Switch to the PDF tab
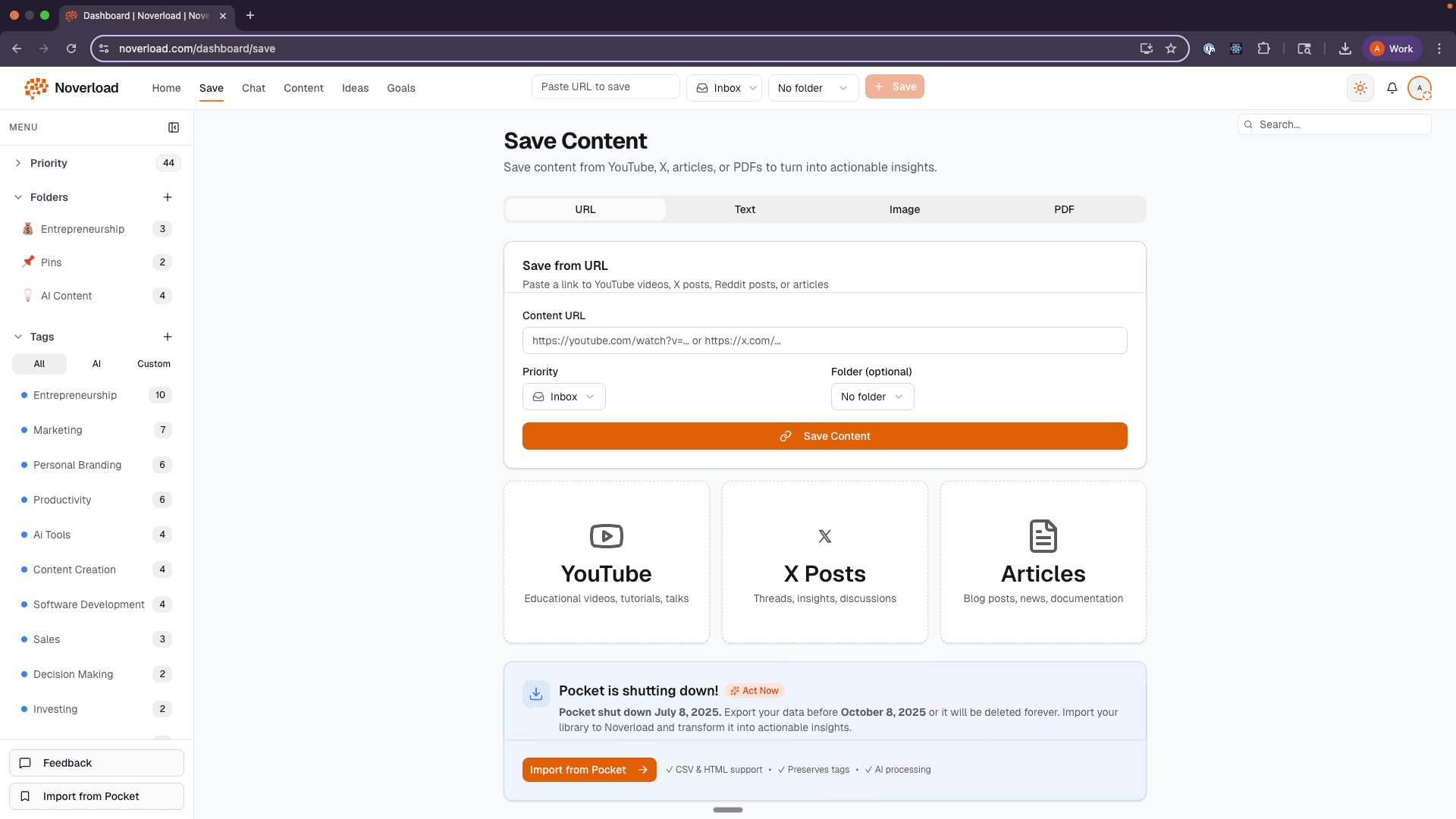Screen dimensions: 1456x819 click(x=1064, y=209)
